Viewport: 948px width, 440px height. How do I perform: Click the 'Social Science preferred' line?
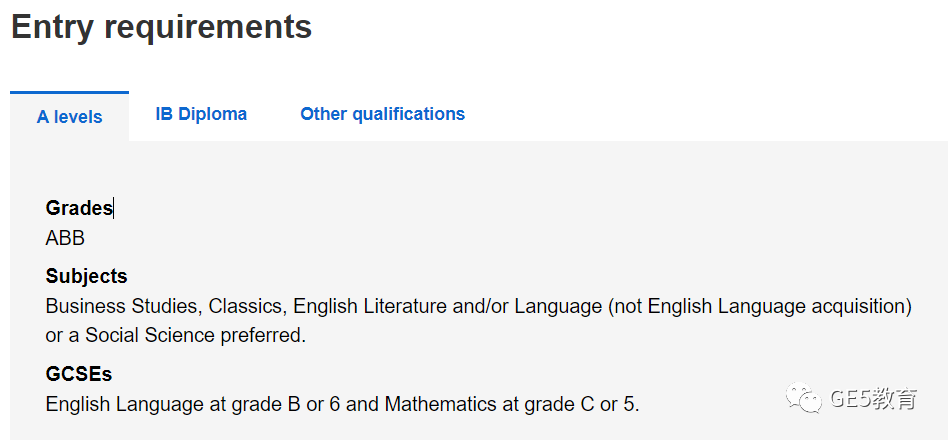[176, 335]
